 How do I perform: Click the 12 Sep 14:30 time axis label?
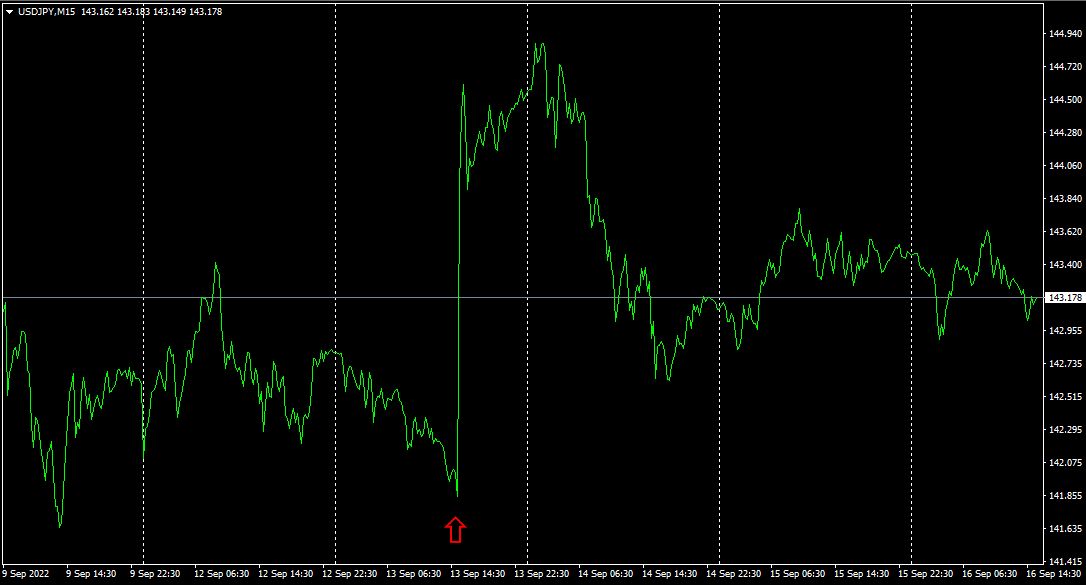pos(285,574)
